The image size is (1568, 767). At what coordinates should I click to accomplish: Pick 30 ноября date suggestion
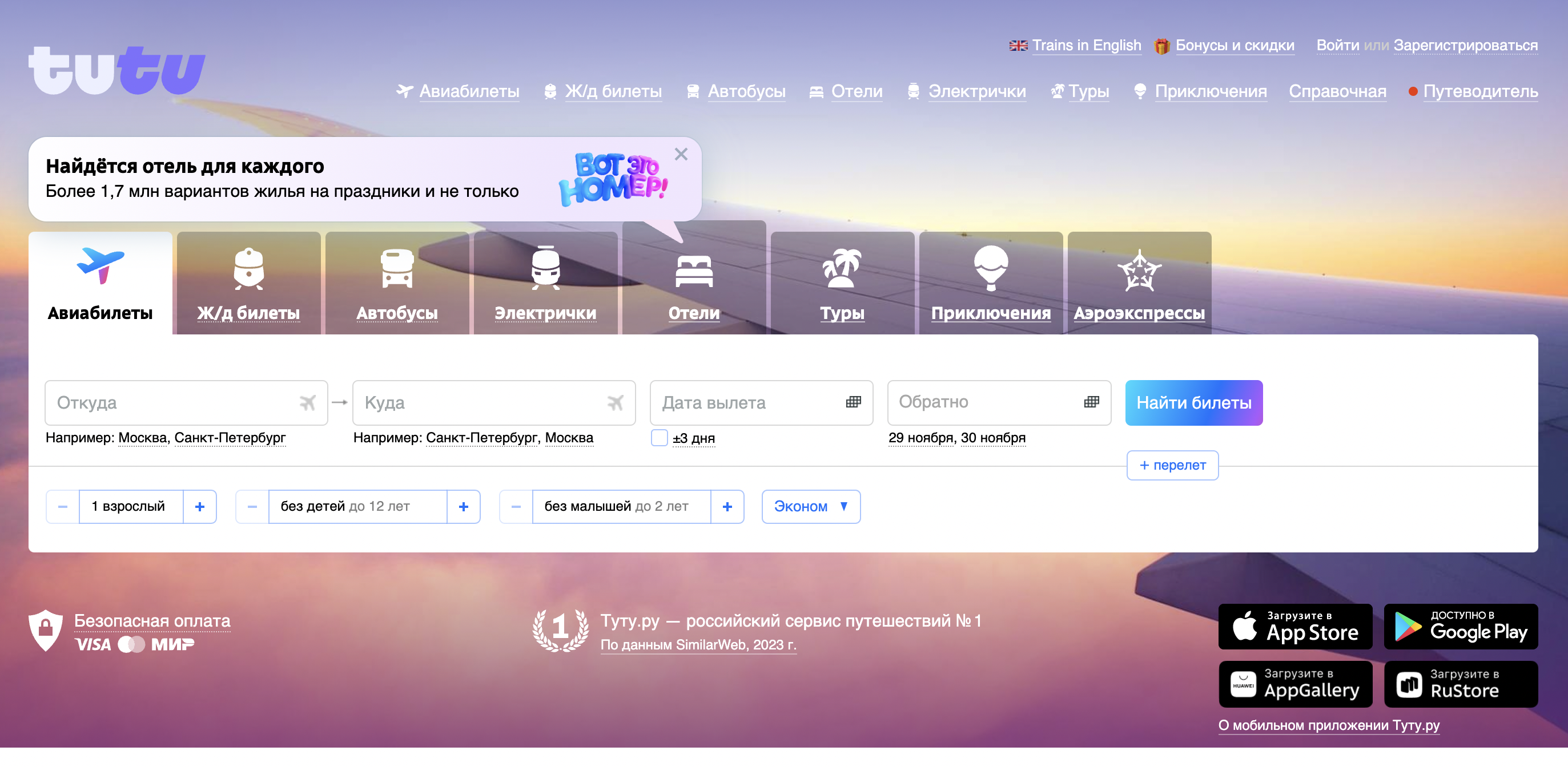click(993, 438)
